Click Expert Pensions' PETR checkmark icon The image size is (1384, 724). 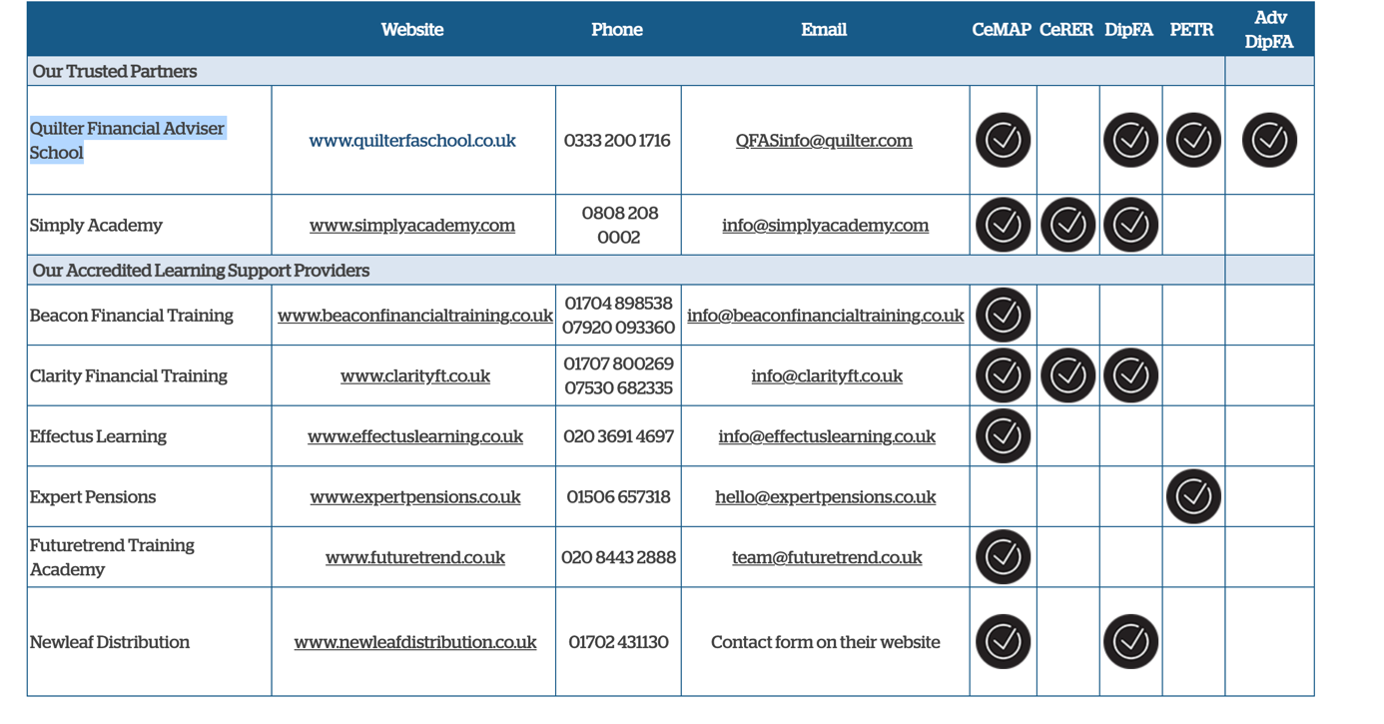(1193, 497)
